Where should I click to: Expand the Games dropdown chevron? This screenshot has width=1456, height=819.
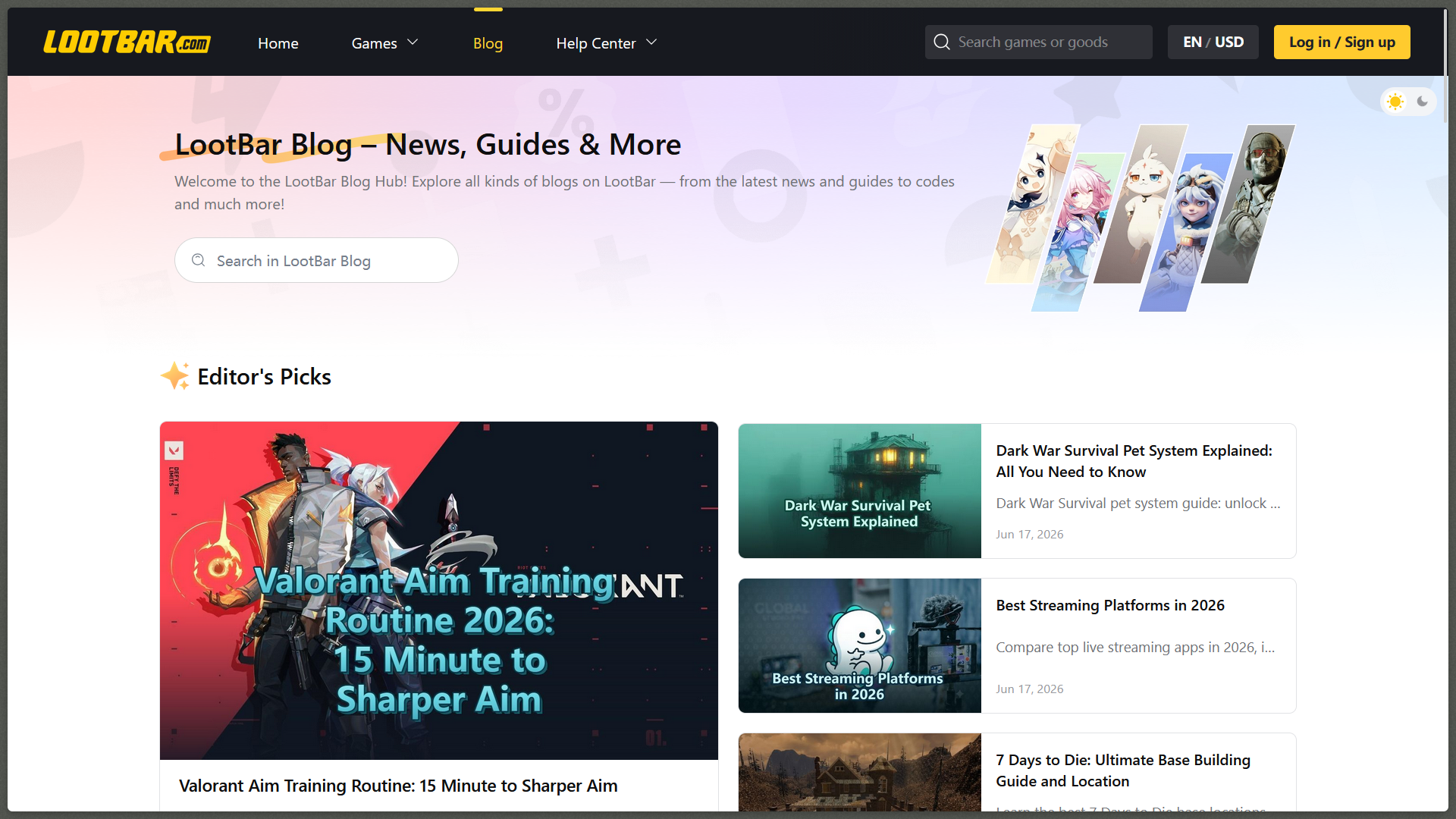click(413, 42)
